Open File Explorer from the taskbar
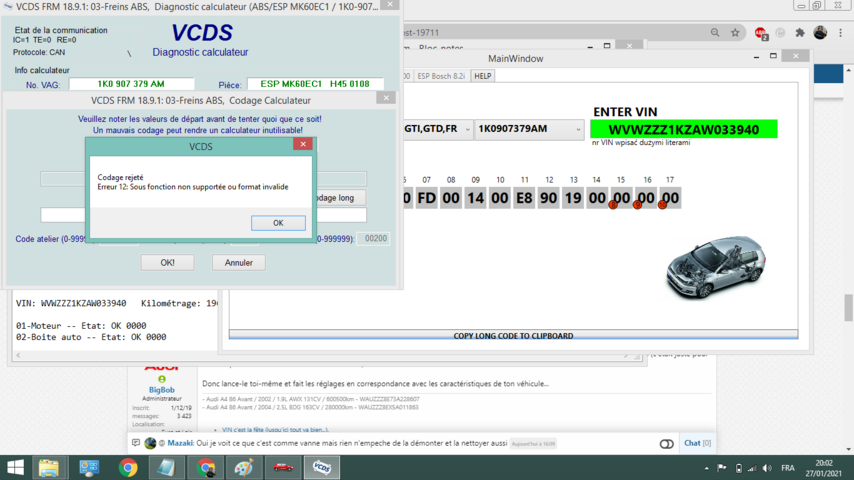854x480 pixels. [48, 467]
